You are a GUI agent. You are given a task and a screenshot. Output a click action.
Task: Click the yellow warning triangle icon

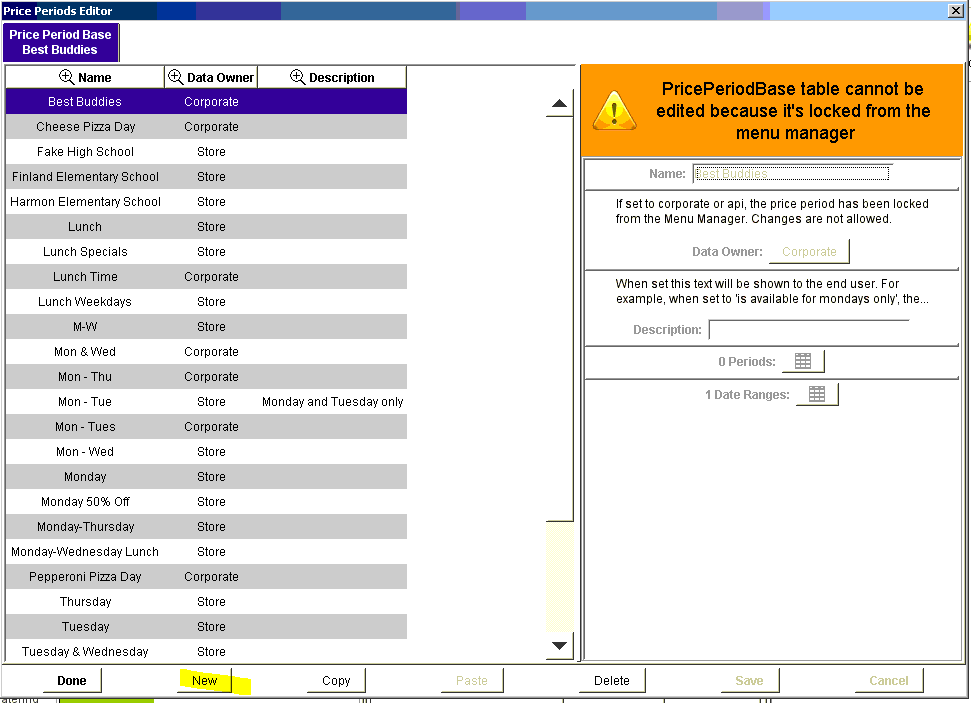pos(614,110)
